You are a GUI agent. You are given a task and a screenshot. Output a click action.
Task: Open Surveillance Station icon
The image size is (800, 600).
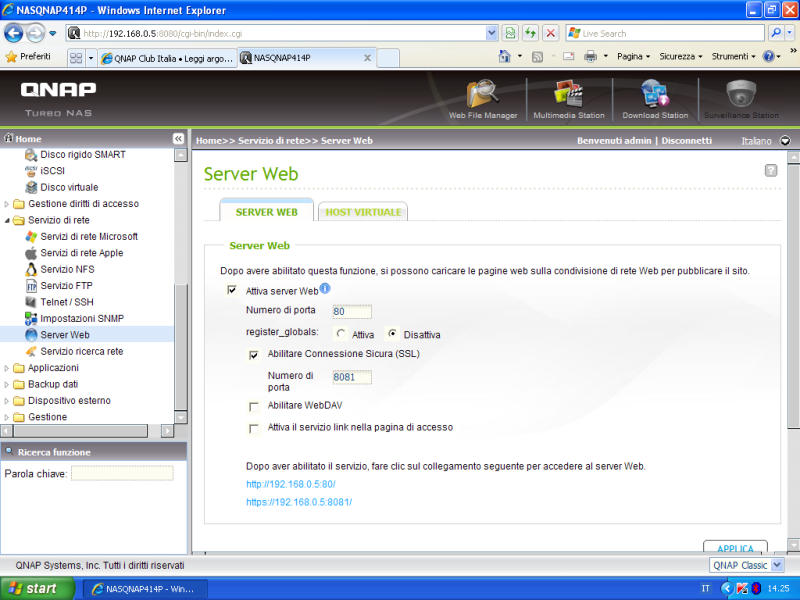740,95
